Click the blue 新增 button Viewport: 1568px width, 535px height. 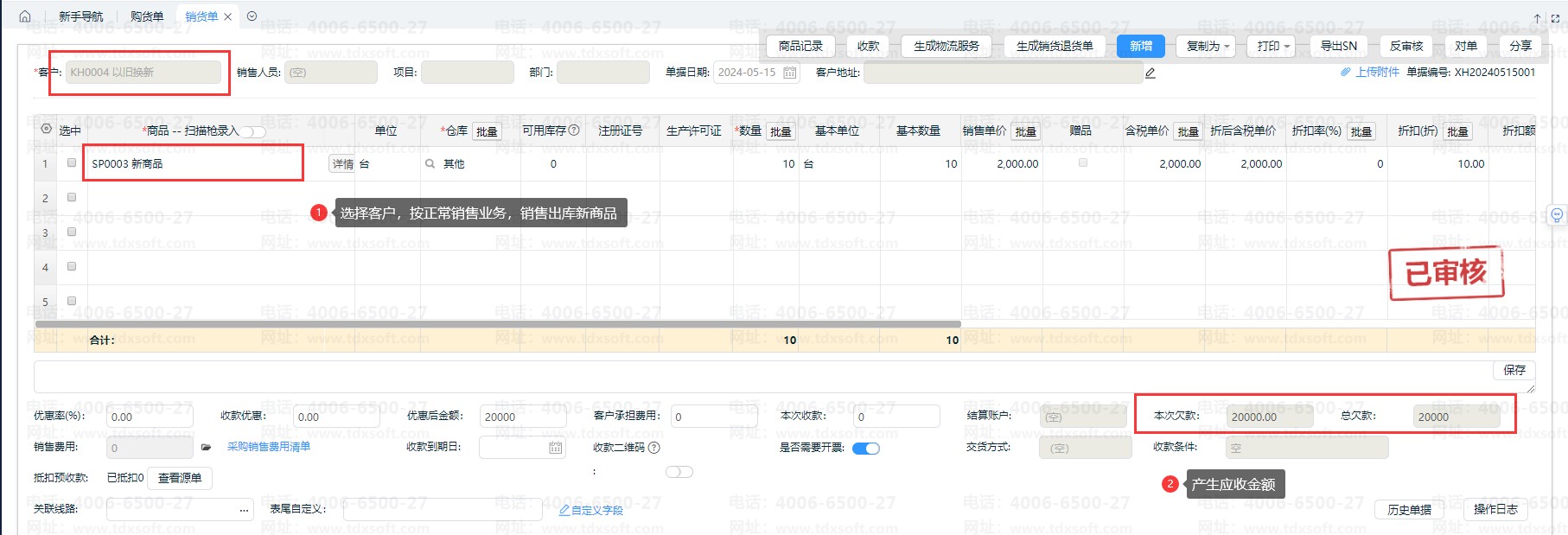click(x=1140, y=47)
